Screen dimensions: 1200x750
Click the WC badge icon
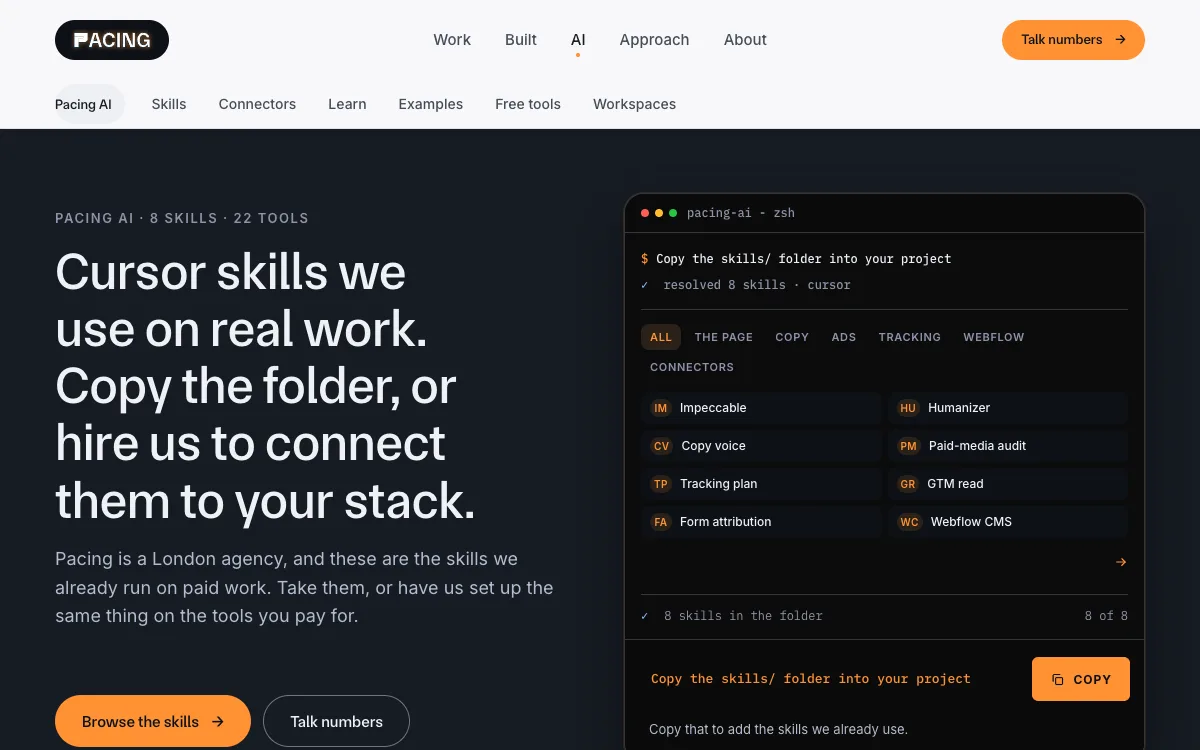point(909,522)
